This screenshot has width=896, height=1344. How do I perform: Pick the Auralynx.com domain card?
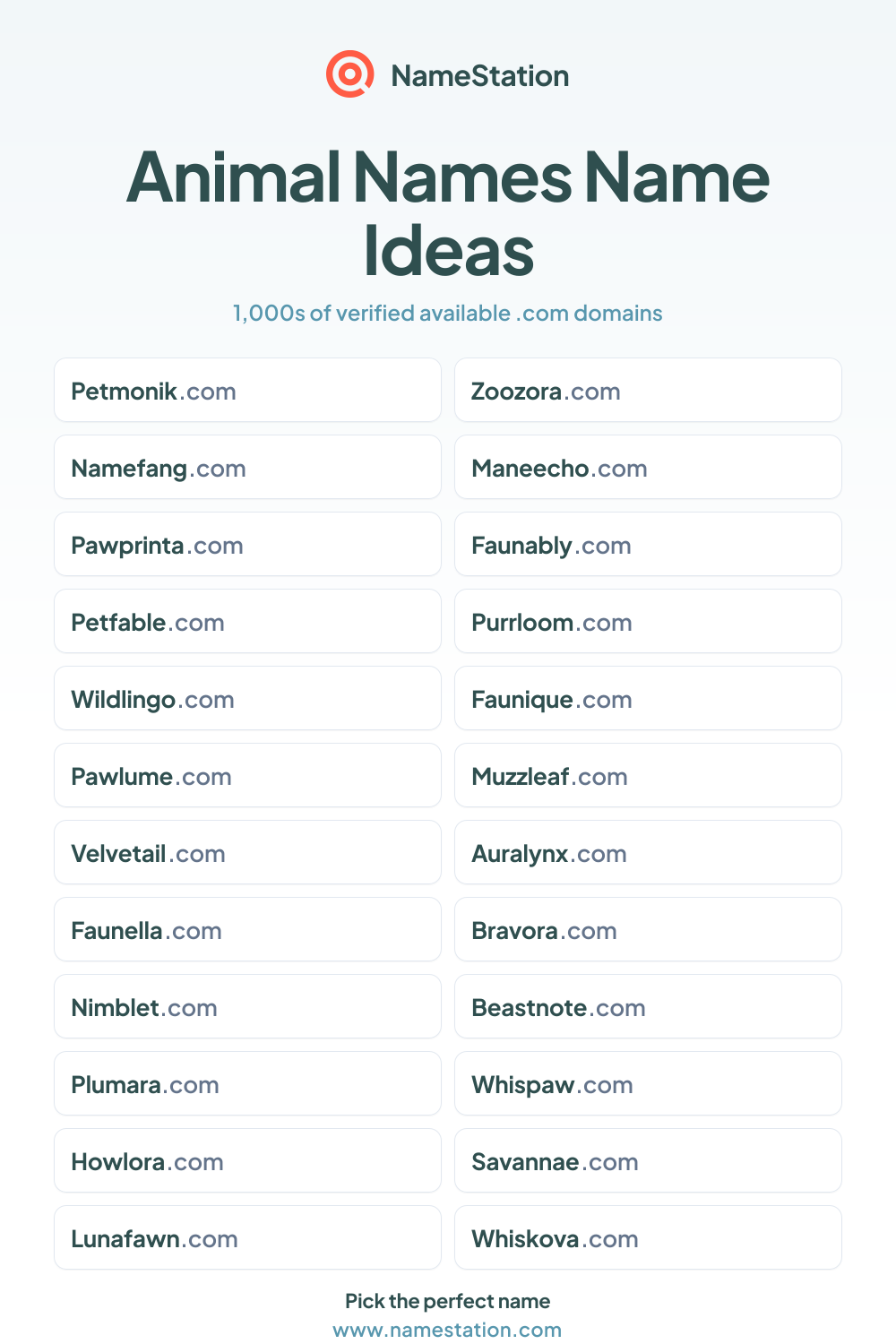[x=648, y=852]
